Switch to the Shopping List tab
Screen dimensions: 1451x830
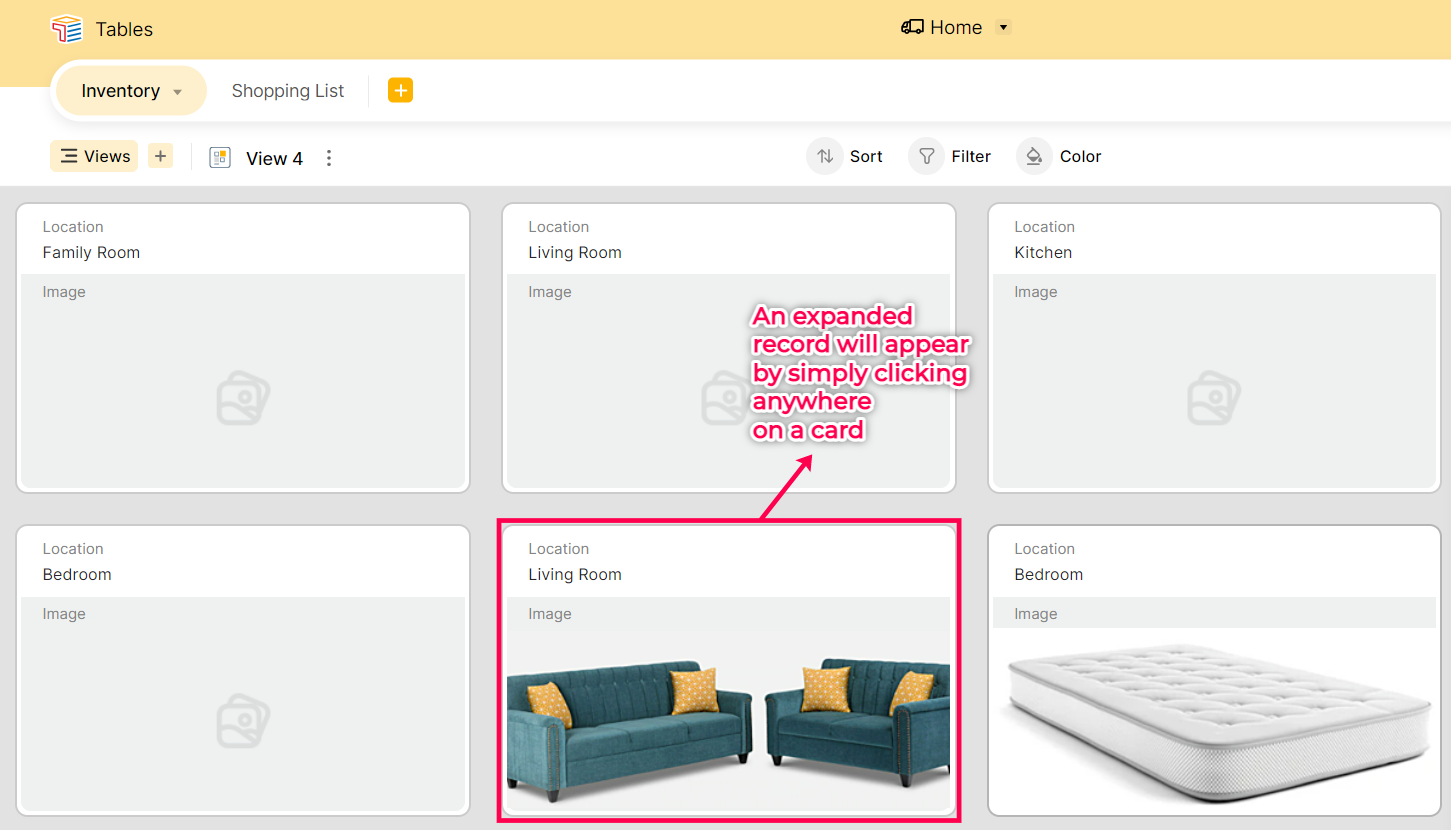click(x=288, y=91)
